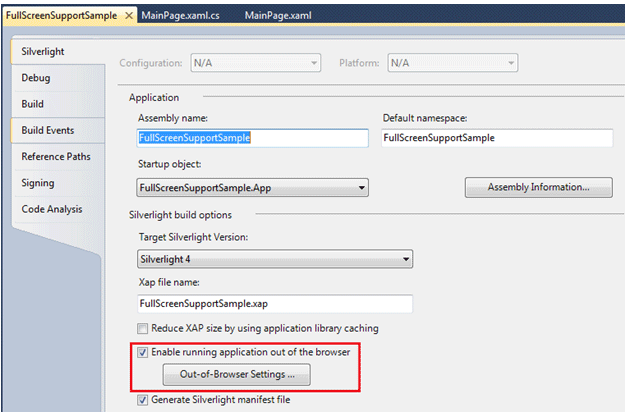Image resolution: width=631 pixels, height=418 pixels.
Task: Select the Build Events tab
Action: point(47,130)
